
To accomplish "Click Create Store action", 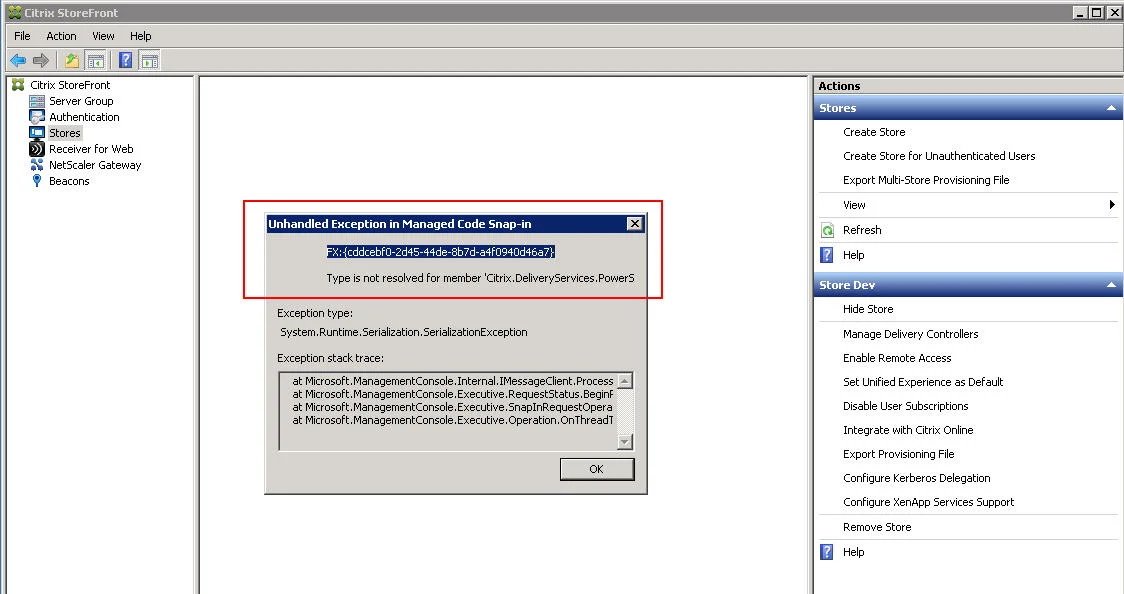I will click(x=874, y=132).
